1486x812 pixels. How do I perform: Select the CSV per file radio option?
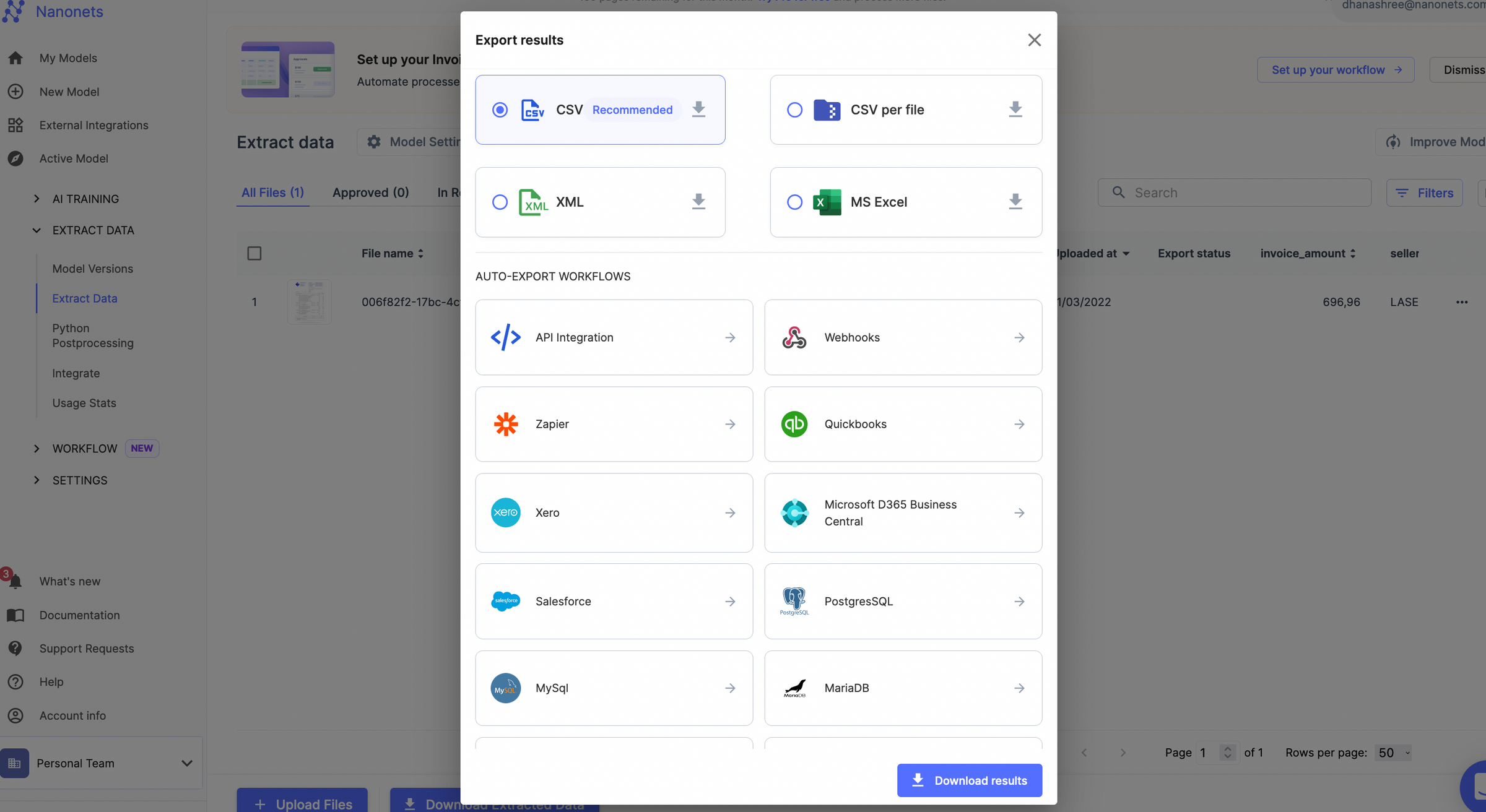(x=794, y=110)
